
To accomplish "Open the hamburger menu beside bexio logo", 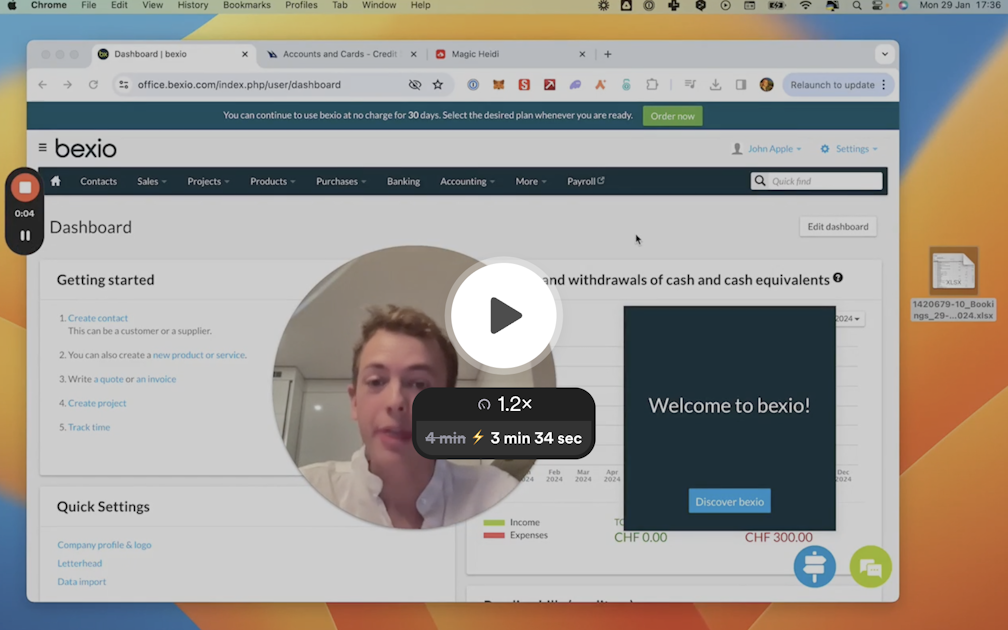I will pyautogui.click(x=42, y=148).
